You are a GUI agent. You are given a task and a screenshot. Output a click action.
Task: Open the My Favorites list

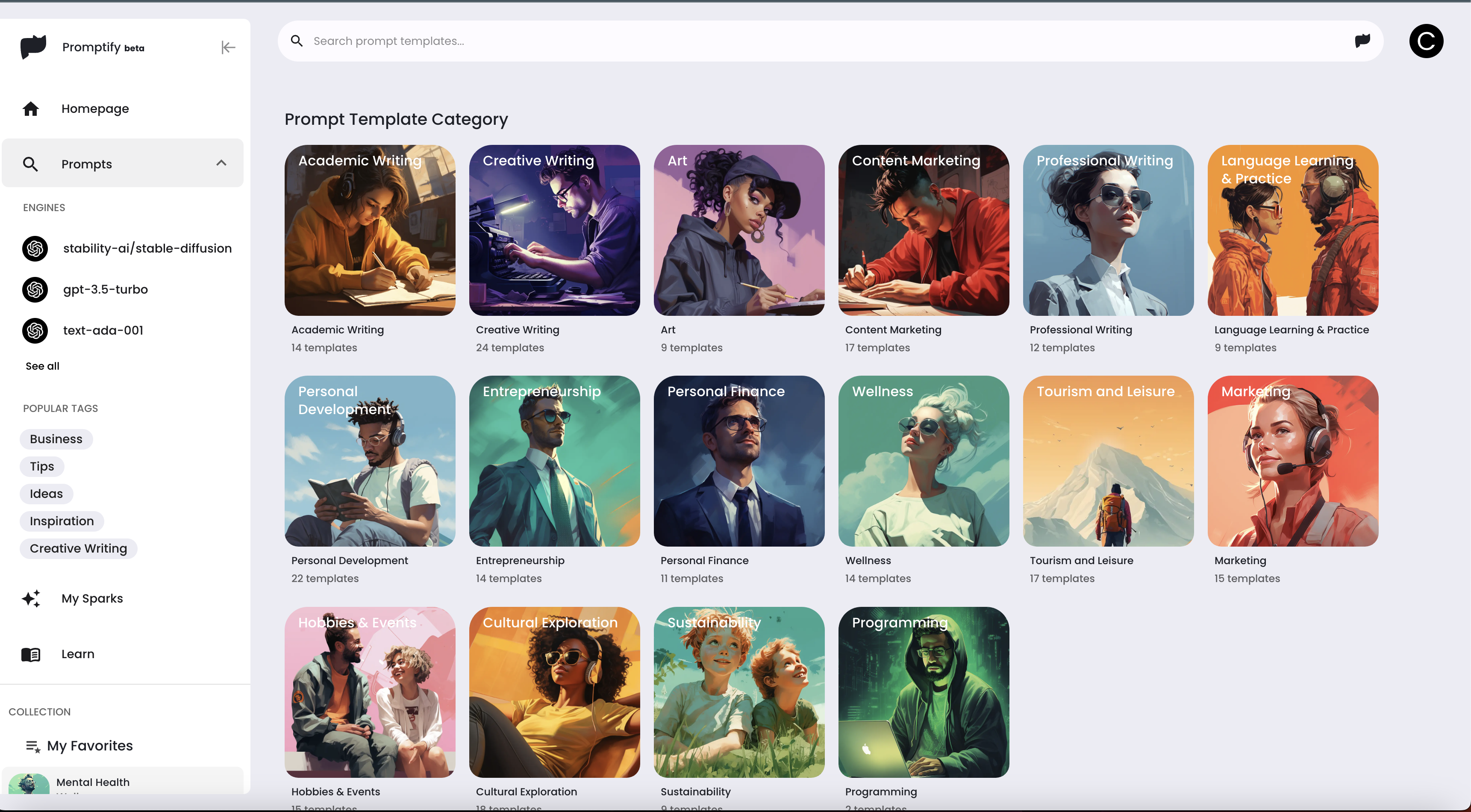click(x=89, y=745)
